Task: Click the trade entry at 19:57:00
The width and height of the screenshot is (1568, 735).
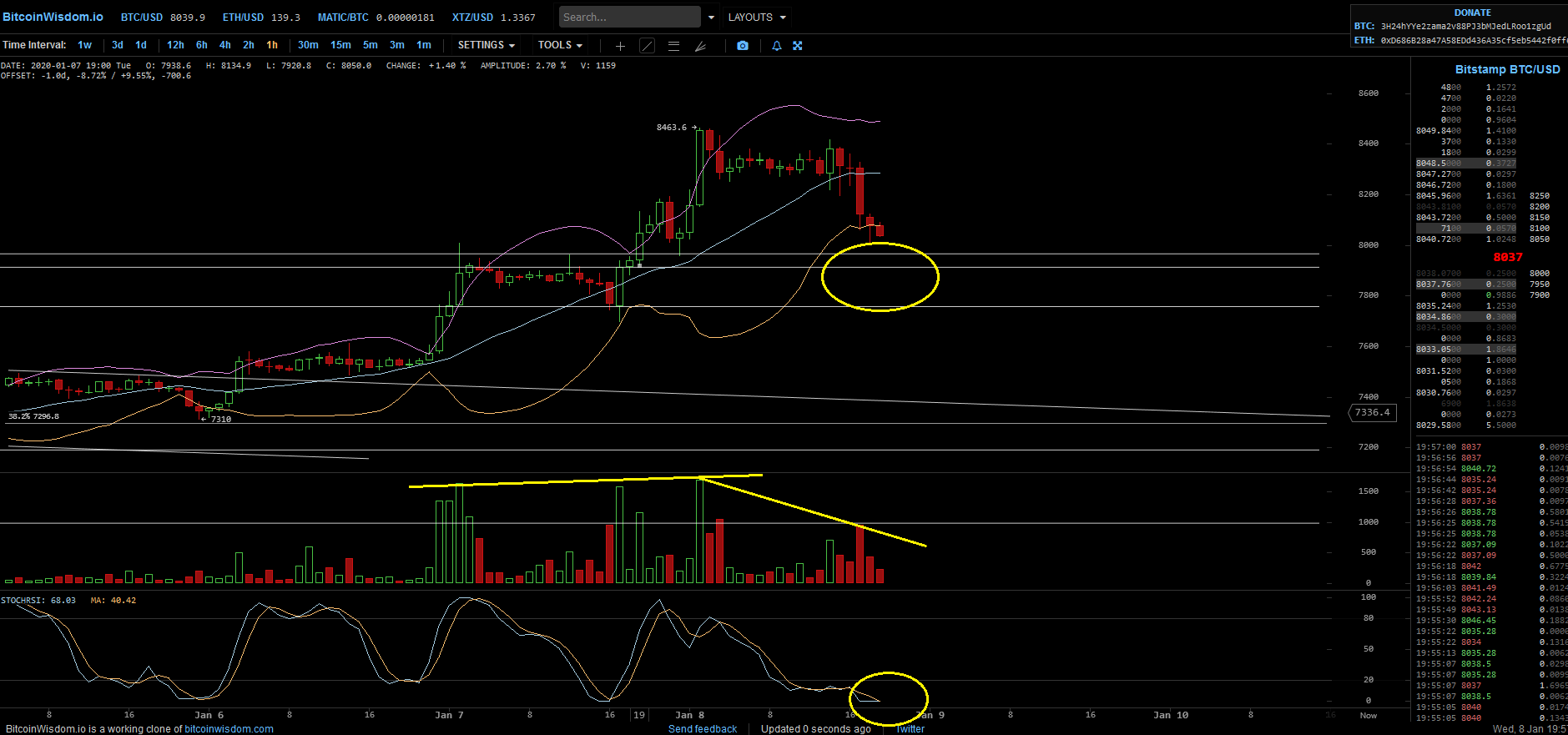Action: pos(1492,447)
